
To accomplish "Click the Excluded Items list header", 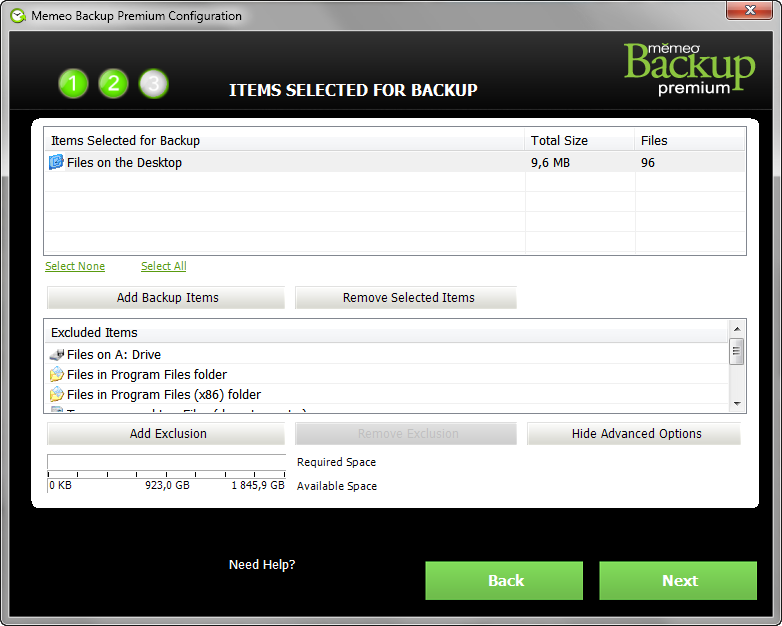I will 387,332.
